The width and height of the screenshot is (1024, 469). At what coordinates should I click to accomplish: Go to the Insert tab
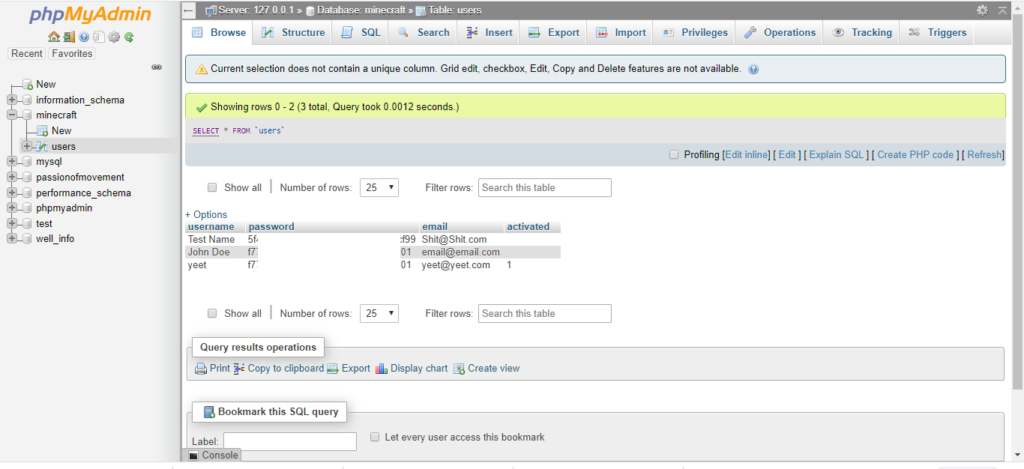[490, 33]
